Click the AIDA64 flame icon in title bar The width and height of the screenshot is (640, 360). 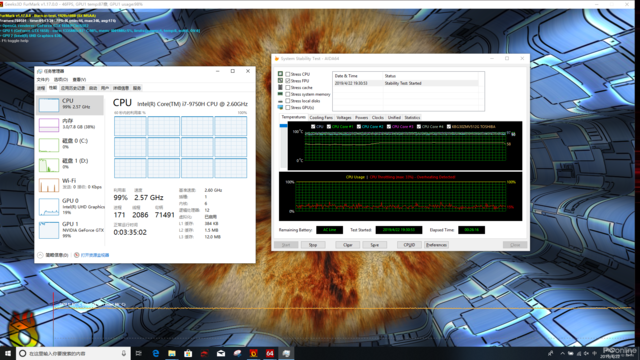277,59
